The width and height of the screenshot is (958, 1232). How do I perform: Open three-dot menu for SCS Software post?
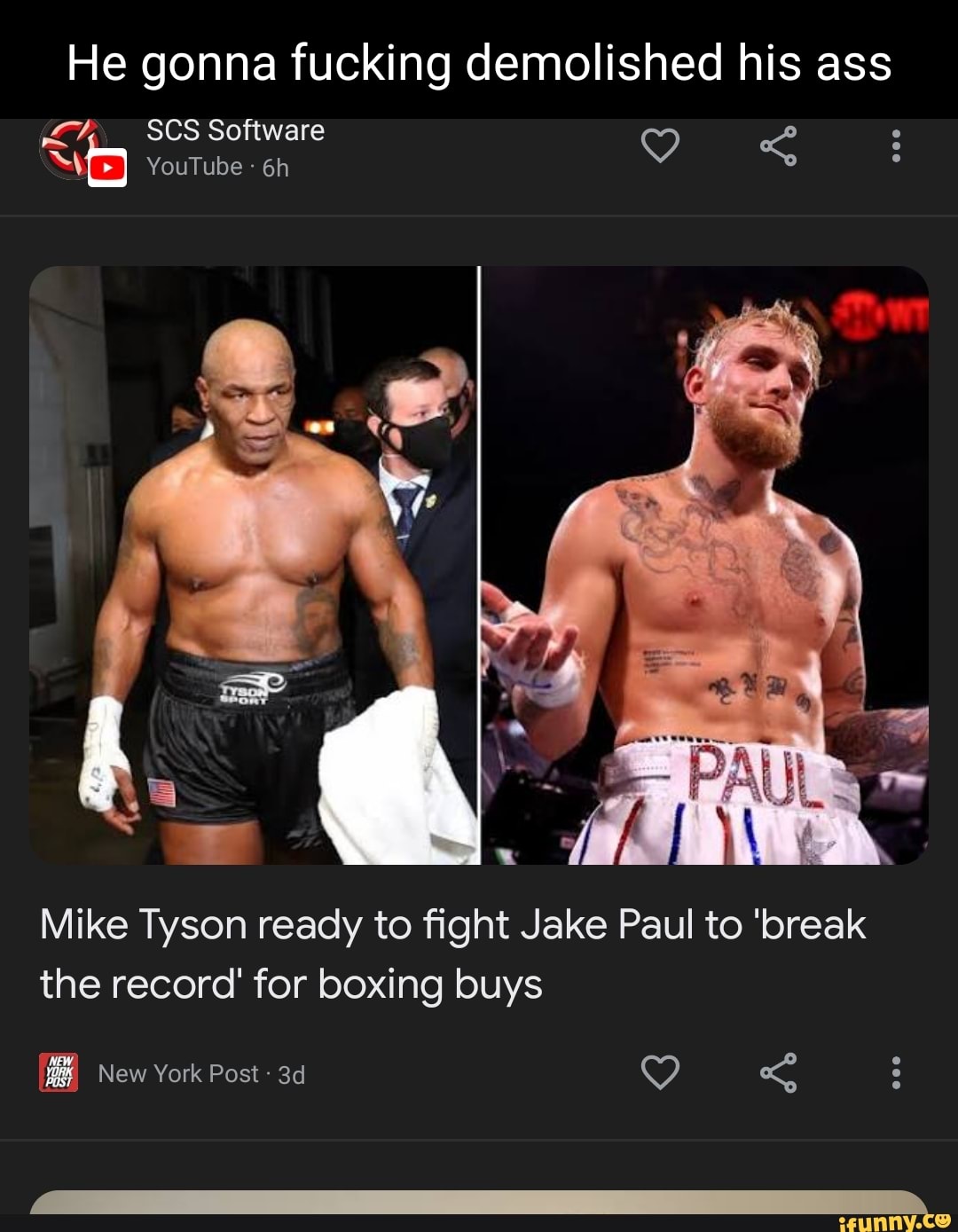click(896, 145)
